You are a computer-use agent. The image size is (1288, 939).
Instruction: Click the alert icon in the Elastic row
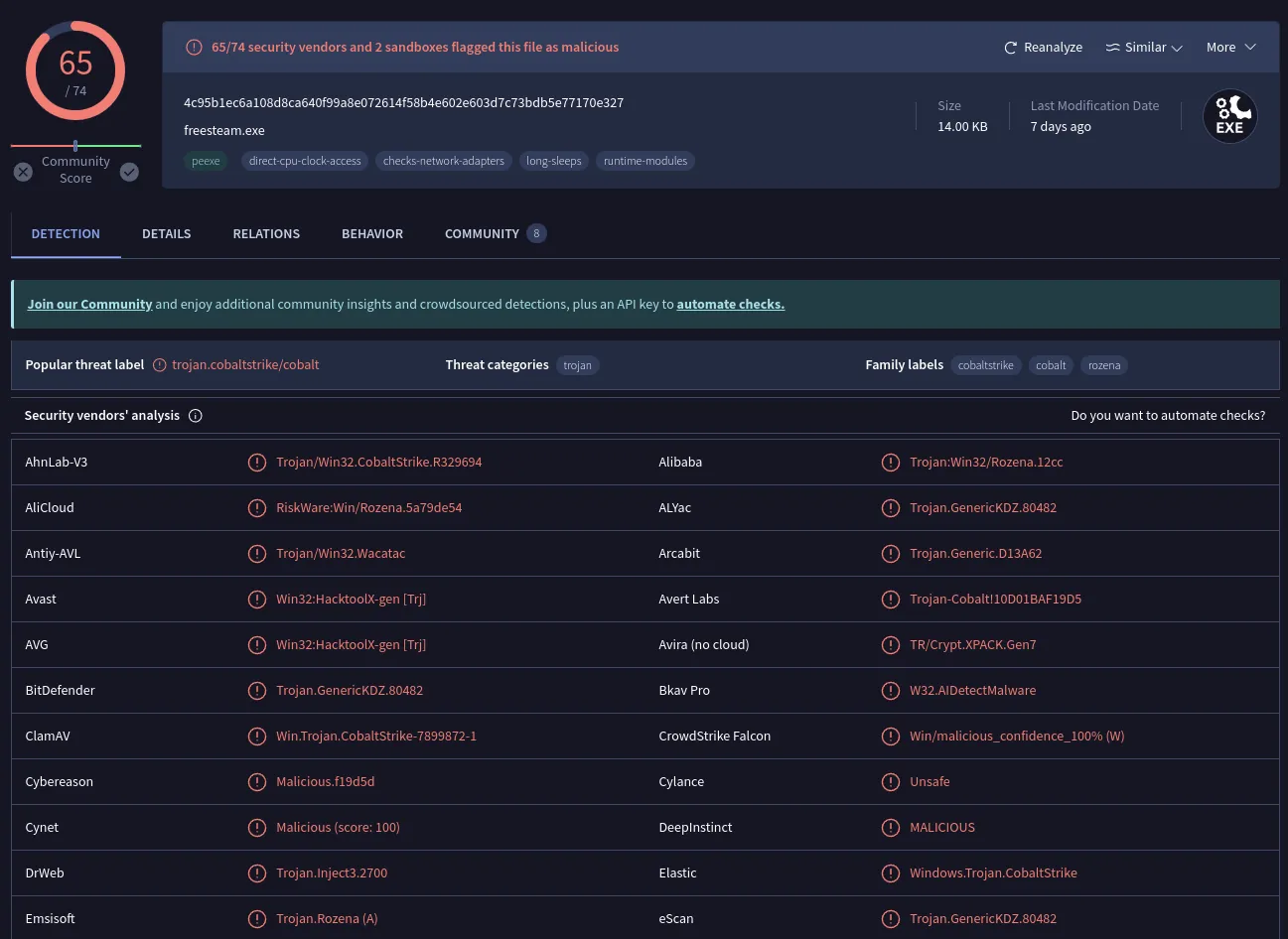pyautogui.click(x=891, y=873)
